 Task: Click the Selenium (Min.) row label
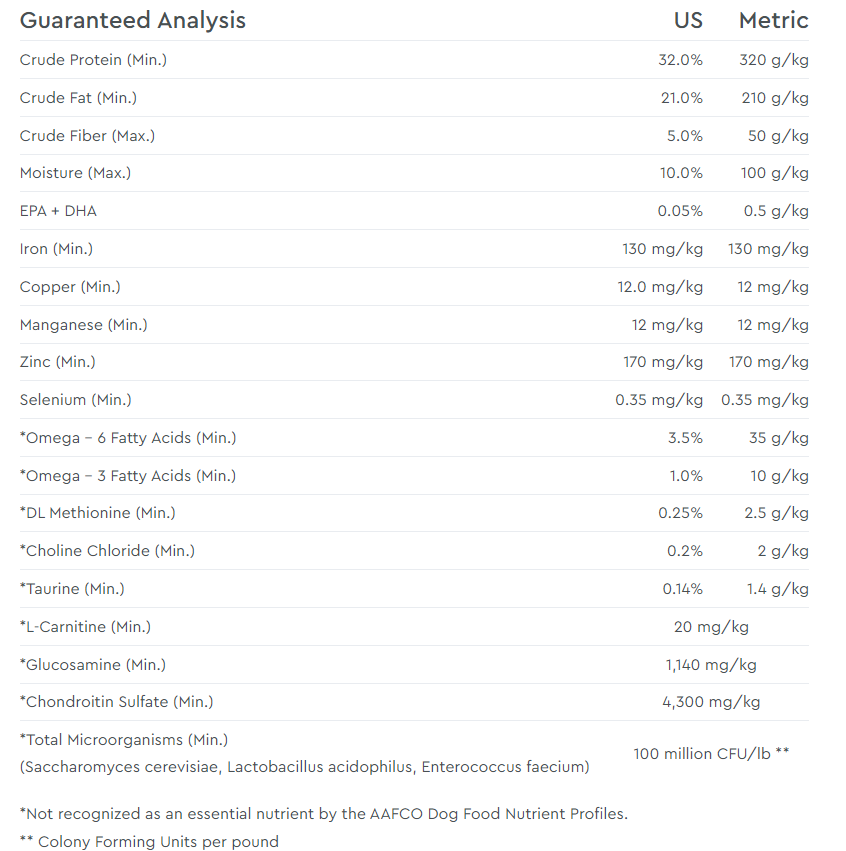75,400
